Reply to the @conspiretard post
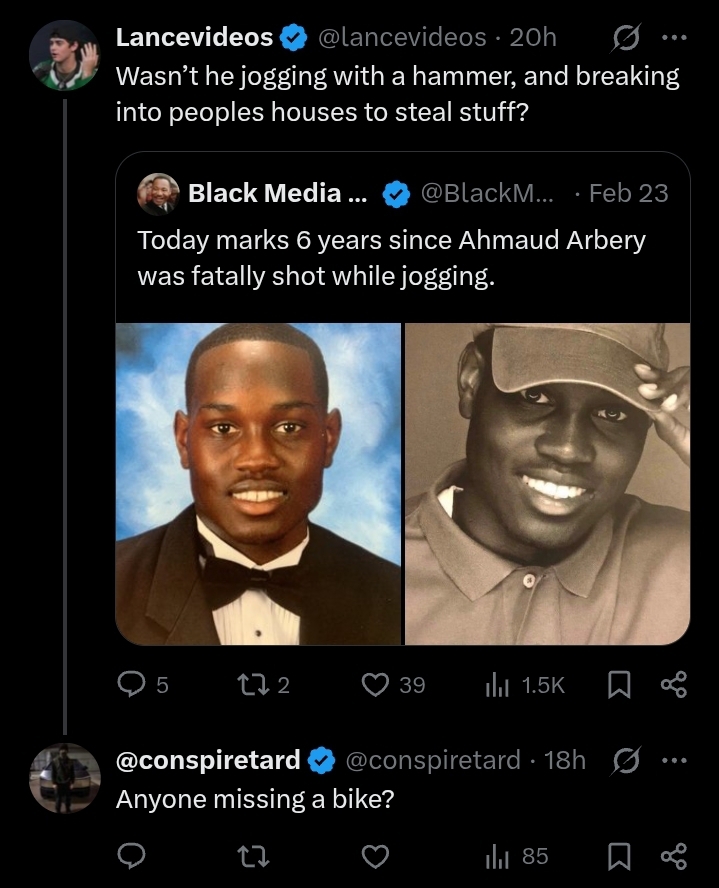This screenshot has width=719, height=888. click(132, 855)
